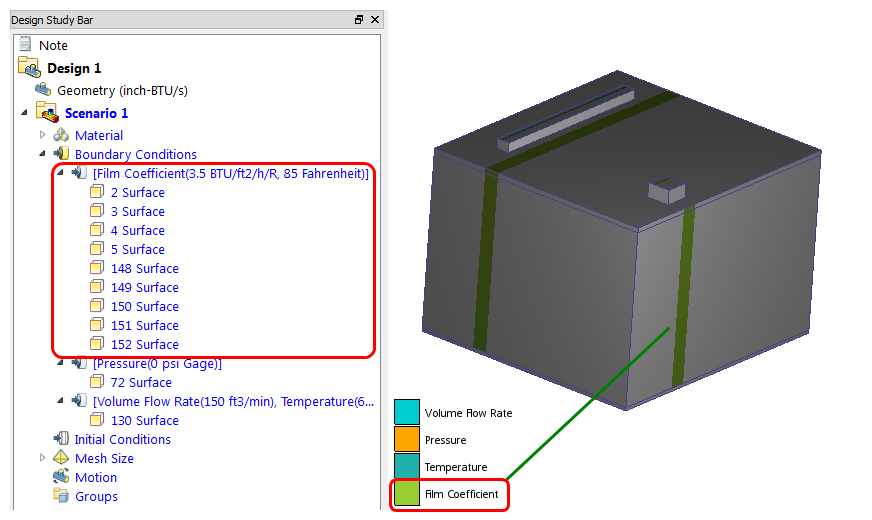Close the Design Study Bar panel
872x520 pixels.
pos(375,19)
